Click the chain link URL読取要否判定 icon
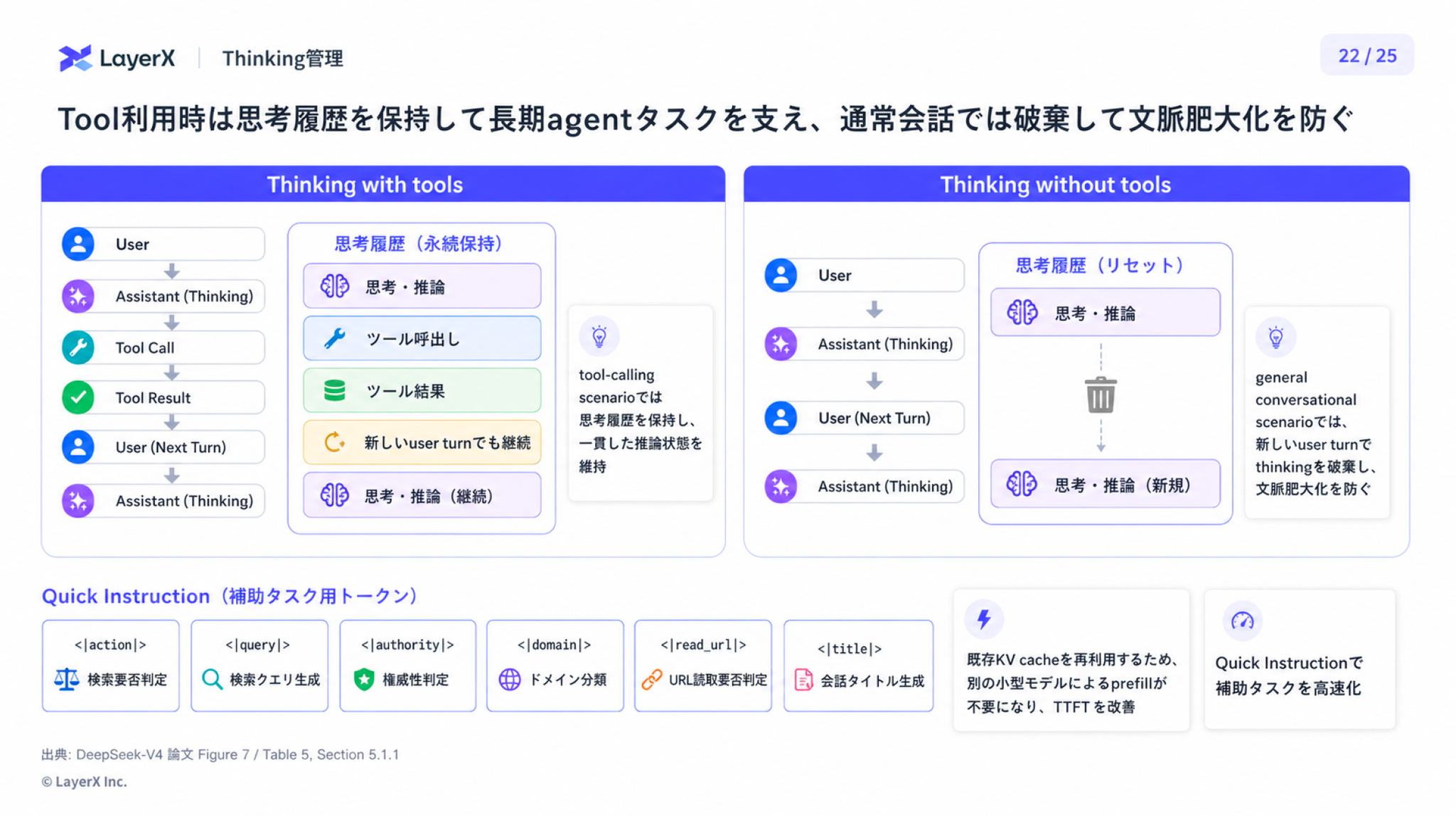This screenshot has height=816, width=1456. point(652,680)
